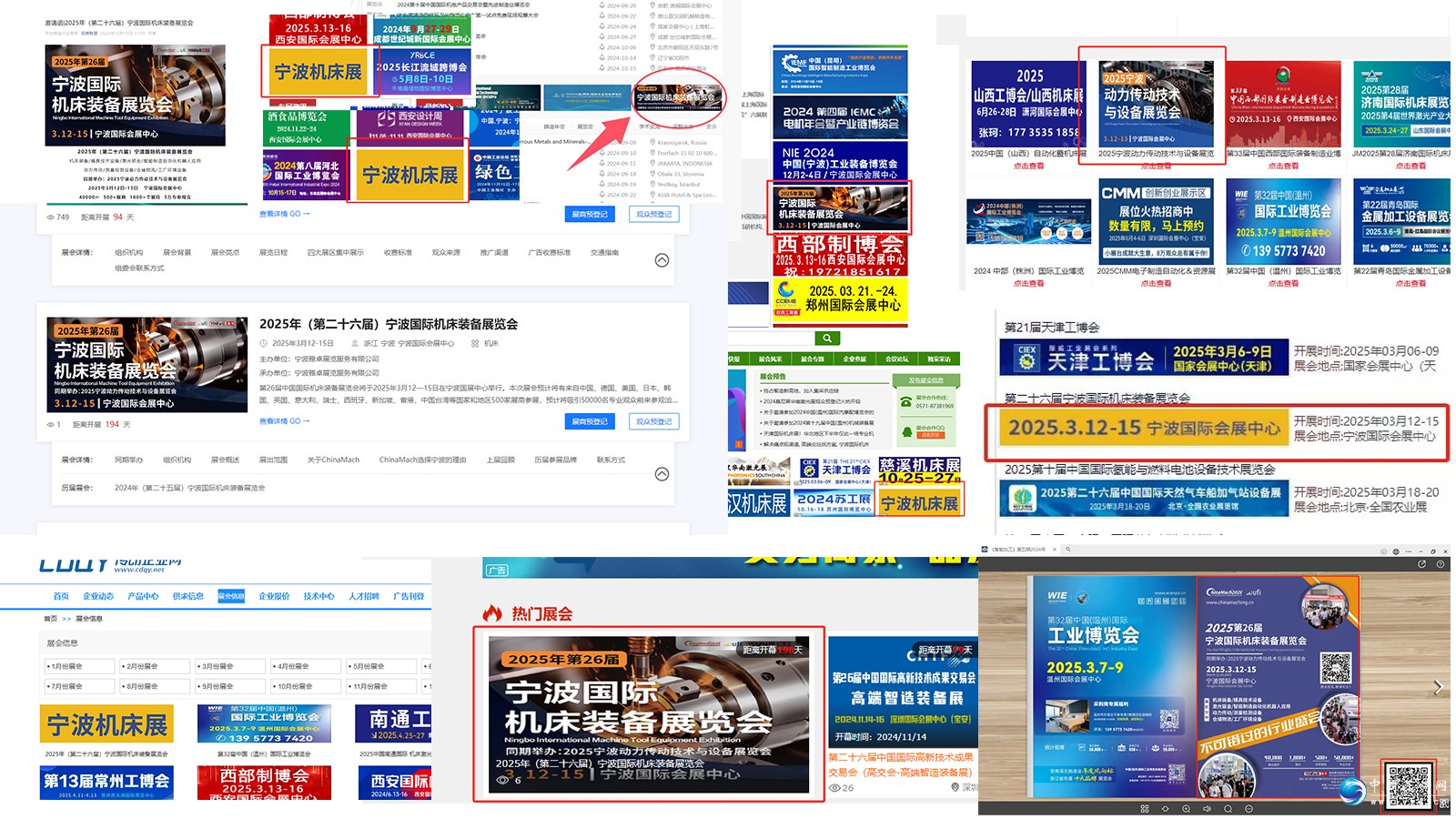Click 第13届常州工博会 banner on cdqy page

[x=107, y=783]
